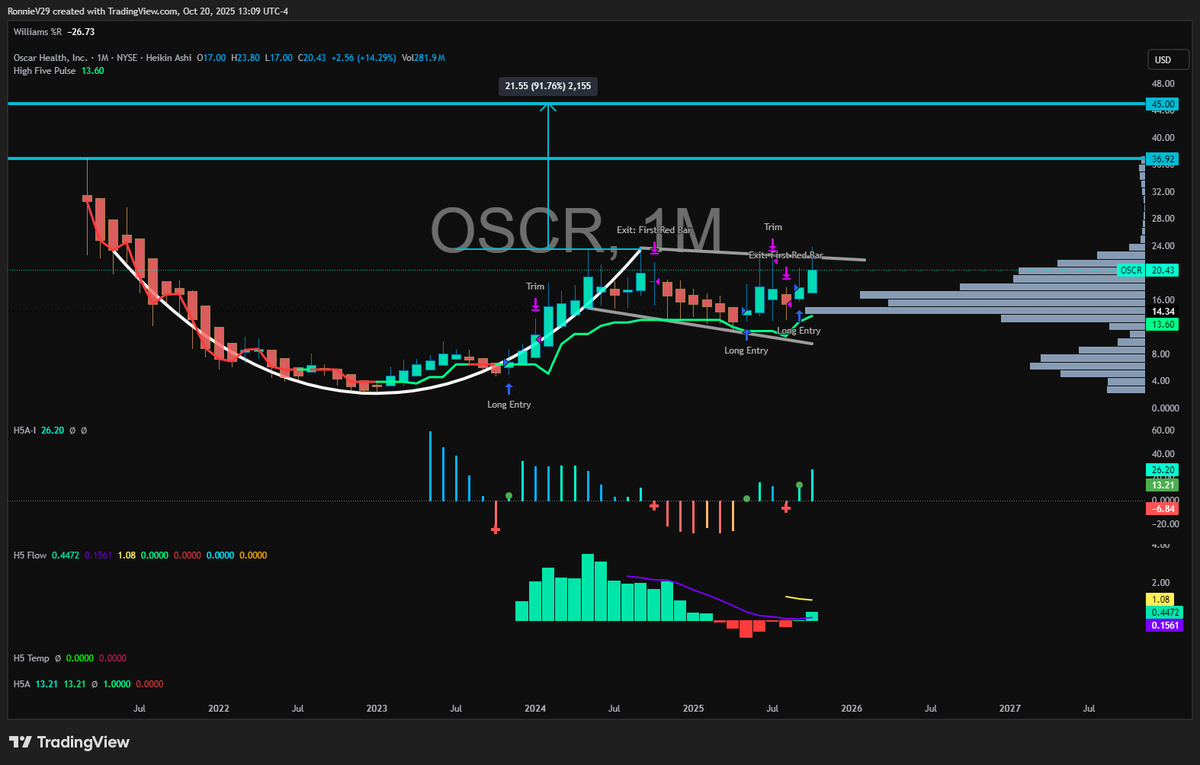1200x765 pixels.
Task: Click the 0.4472 axis value tag
Action: [x=1163, y=612]
